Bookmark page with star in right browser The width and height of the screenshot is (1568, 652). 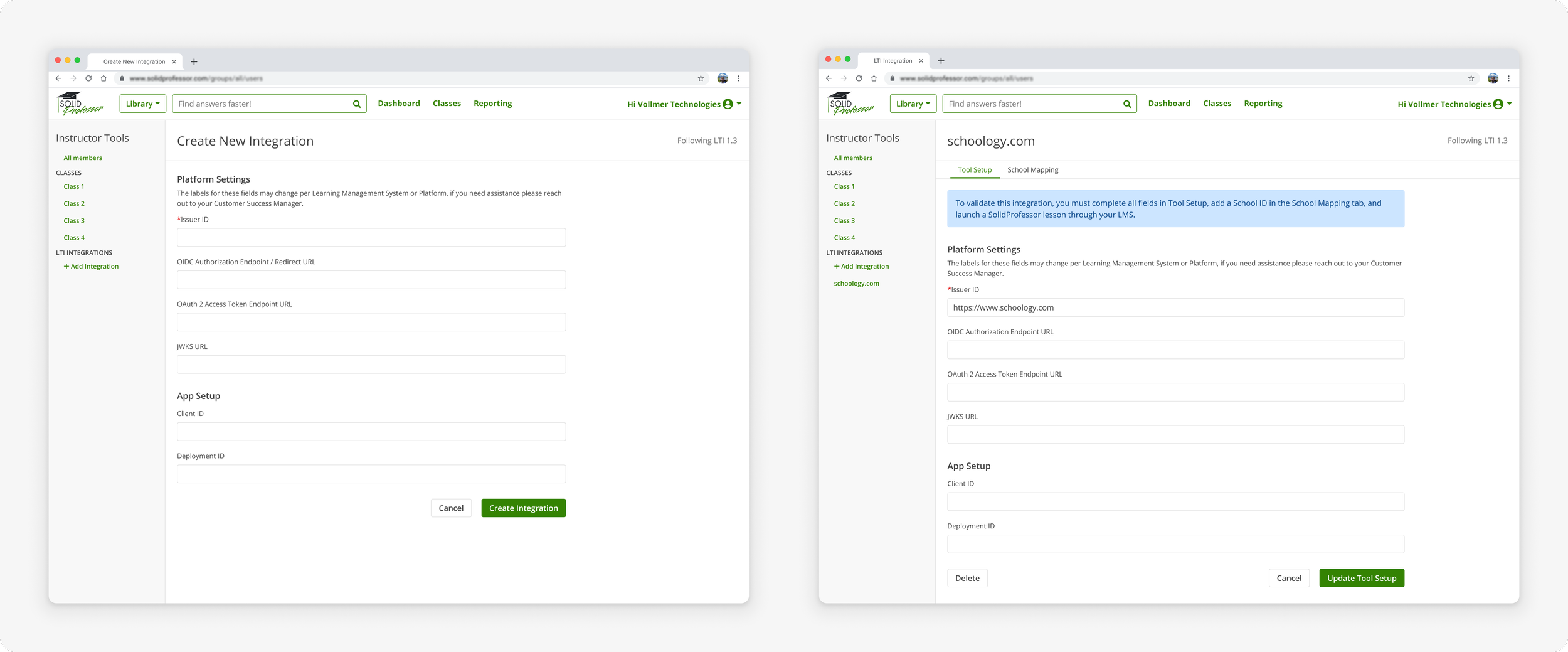pos(1471,78)
